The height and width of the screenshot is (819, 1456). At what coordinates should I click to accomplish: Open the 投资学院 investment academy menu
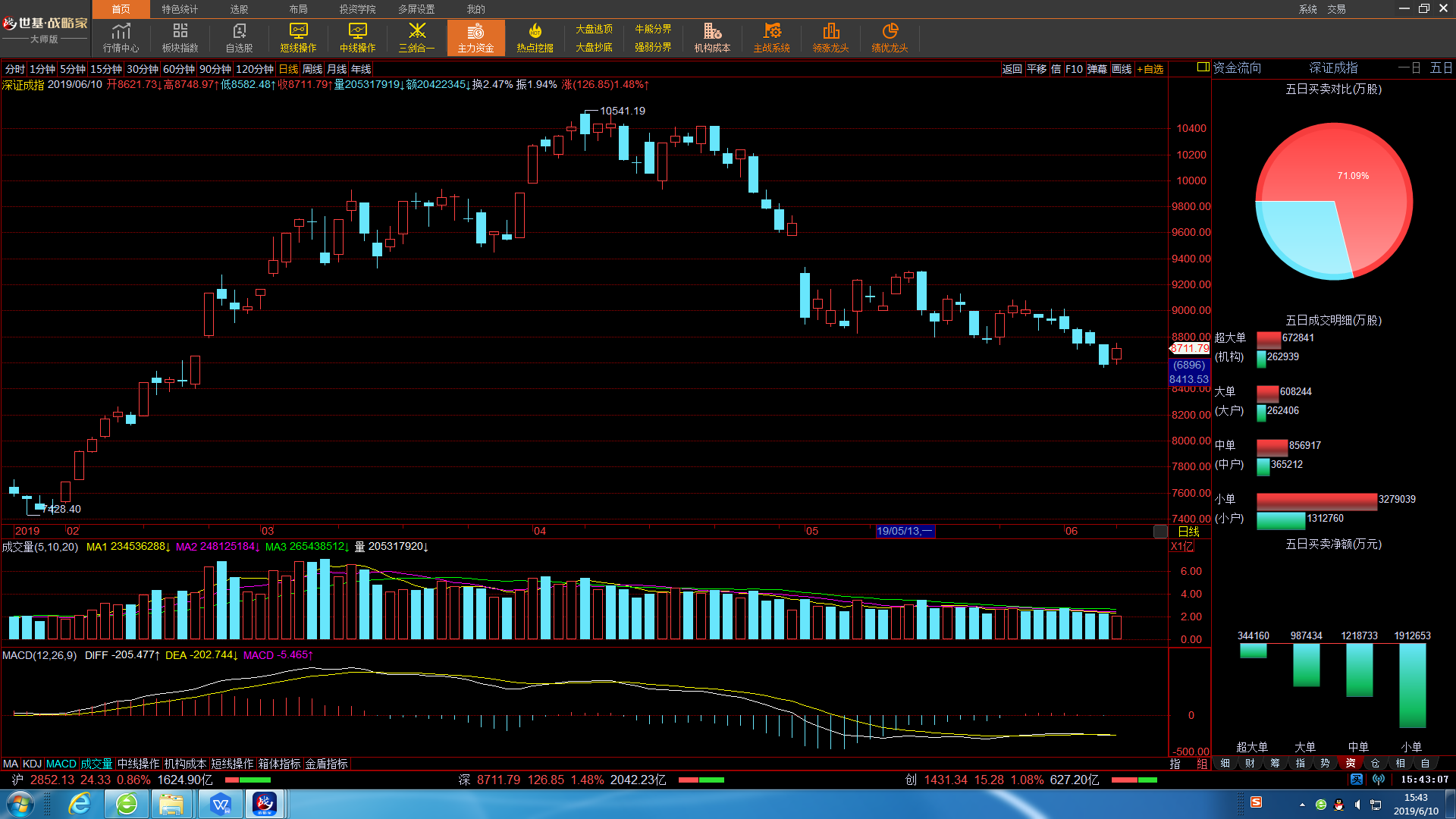tap(357, 9)
